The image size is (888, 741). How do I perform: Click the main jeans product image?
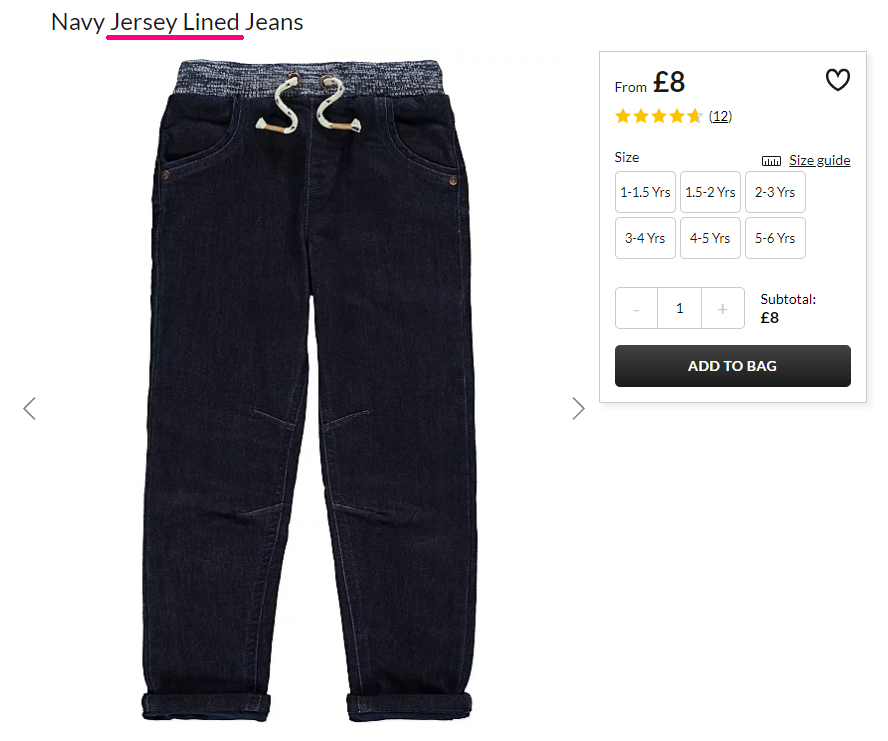click(307, 390)
